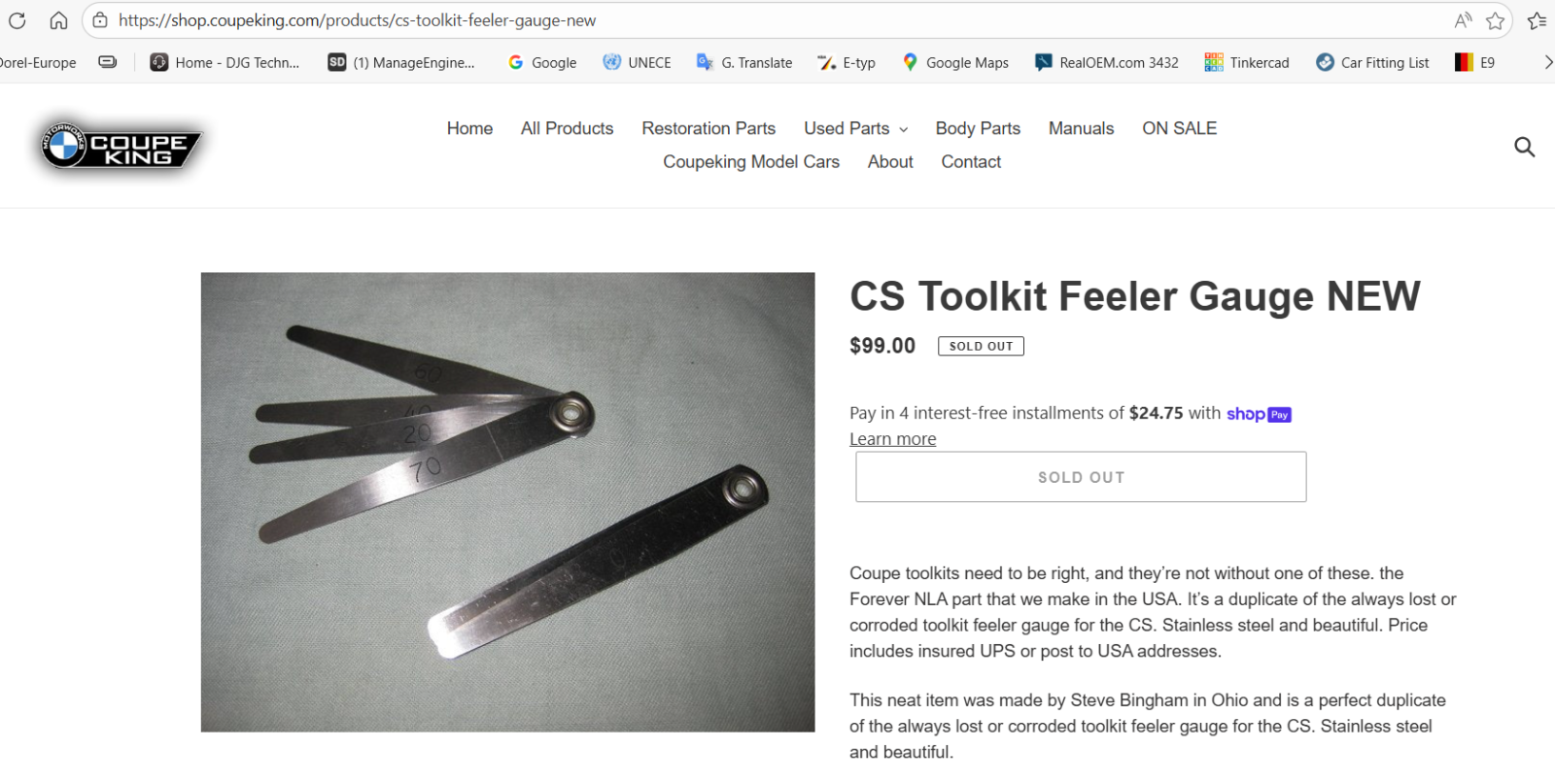Open the G. Translate bookmark

744,62
